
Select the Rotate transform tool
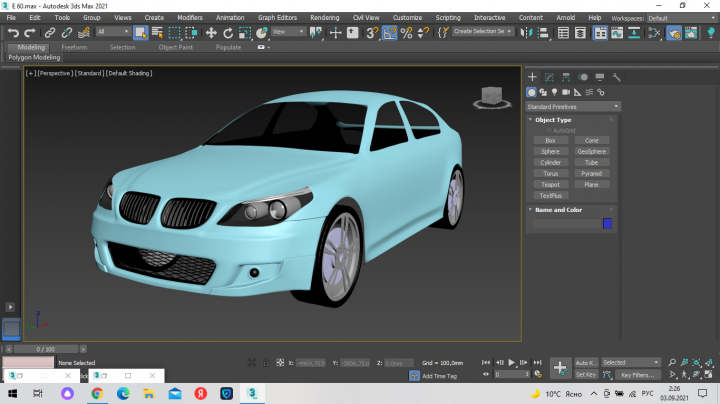tap(228, 33)
